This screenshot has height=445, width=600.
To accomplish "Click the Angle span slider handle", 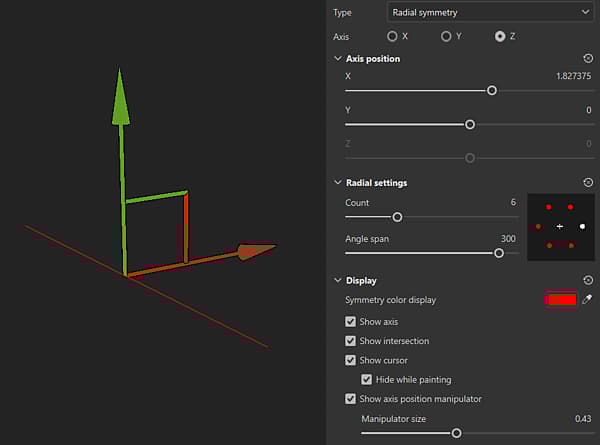I will (x=499, y=253).
